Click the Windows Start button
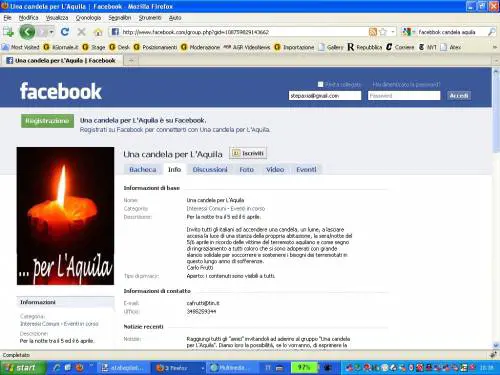 click(x=22, y=368)
